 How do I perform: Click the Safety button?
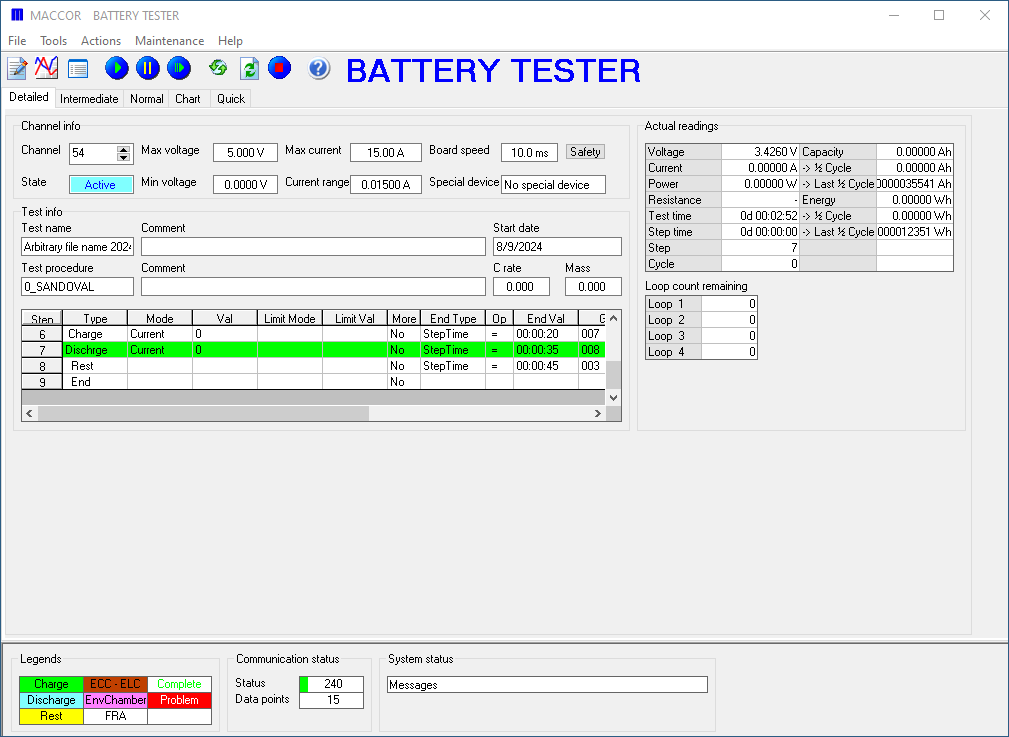click(x=585, y=152)
